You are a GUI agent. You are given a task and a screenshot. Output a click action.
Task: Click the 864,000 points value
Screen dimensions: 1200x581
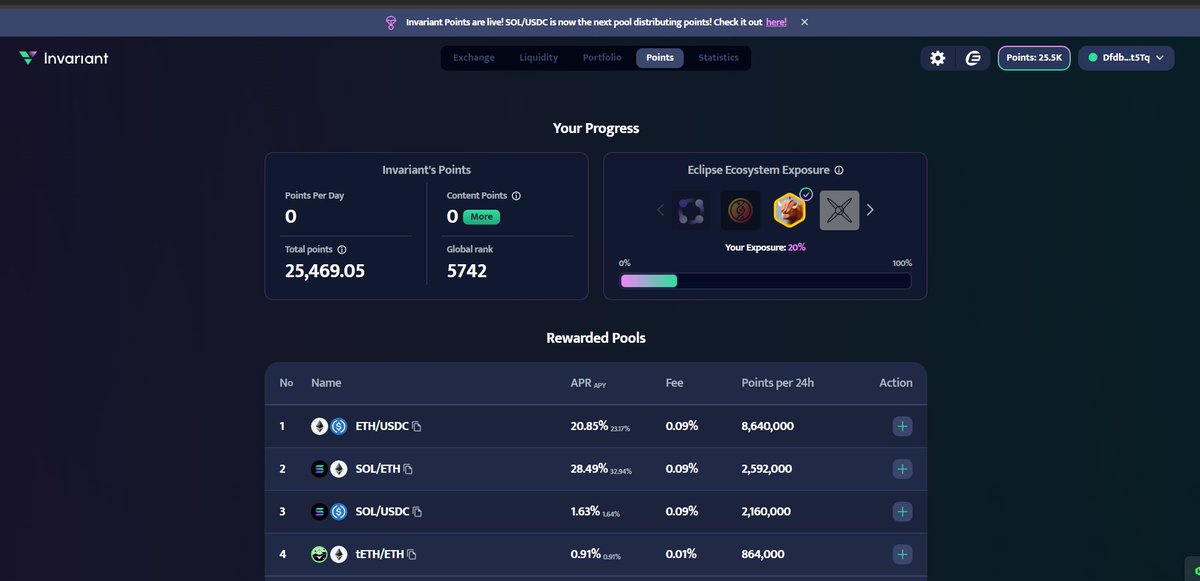(763, 554)
